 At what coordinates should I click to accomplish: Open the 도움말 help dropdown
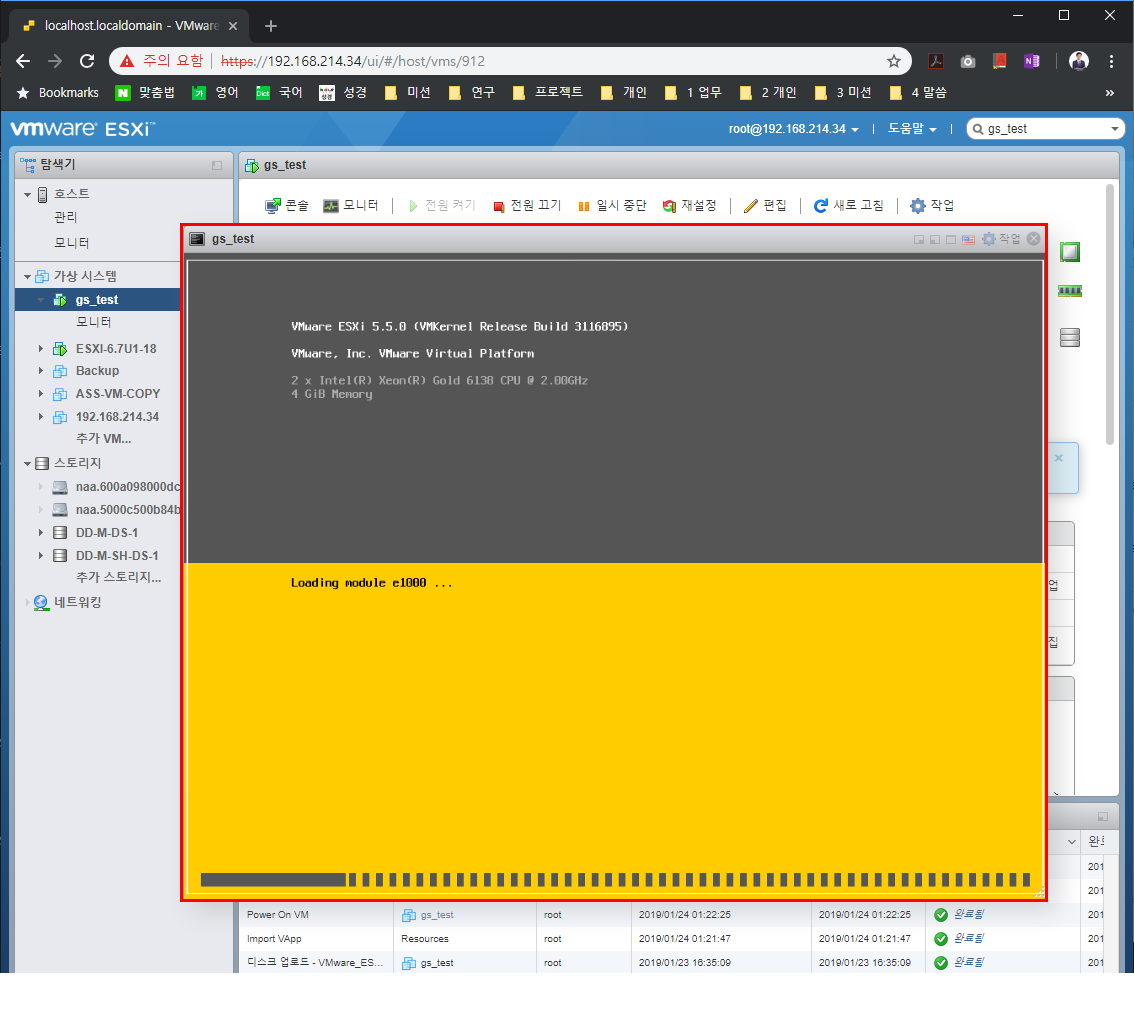(x=912, y=129)
